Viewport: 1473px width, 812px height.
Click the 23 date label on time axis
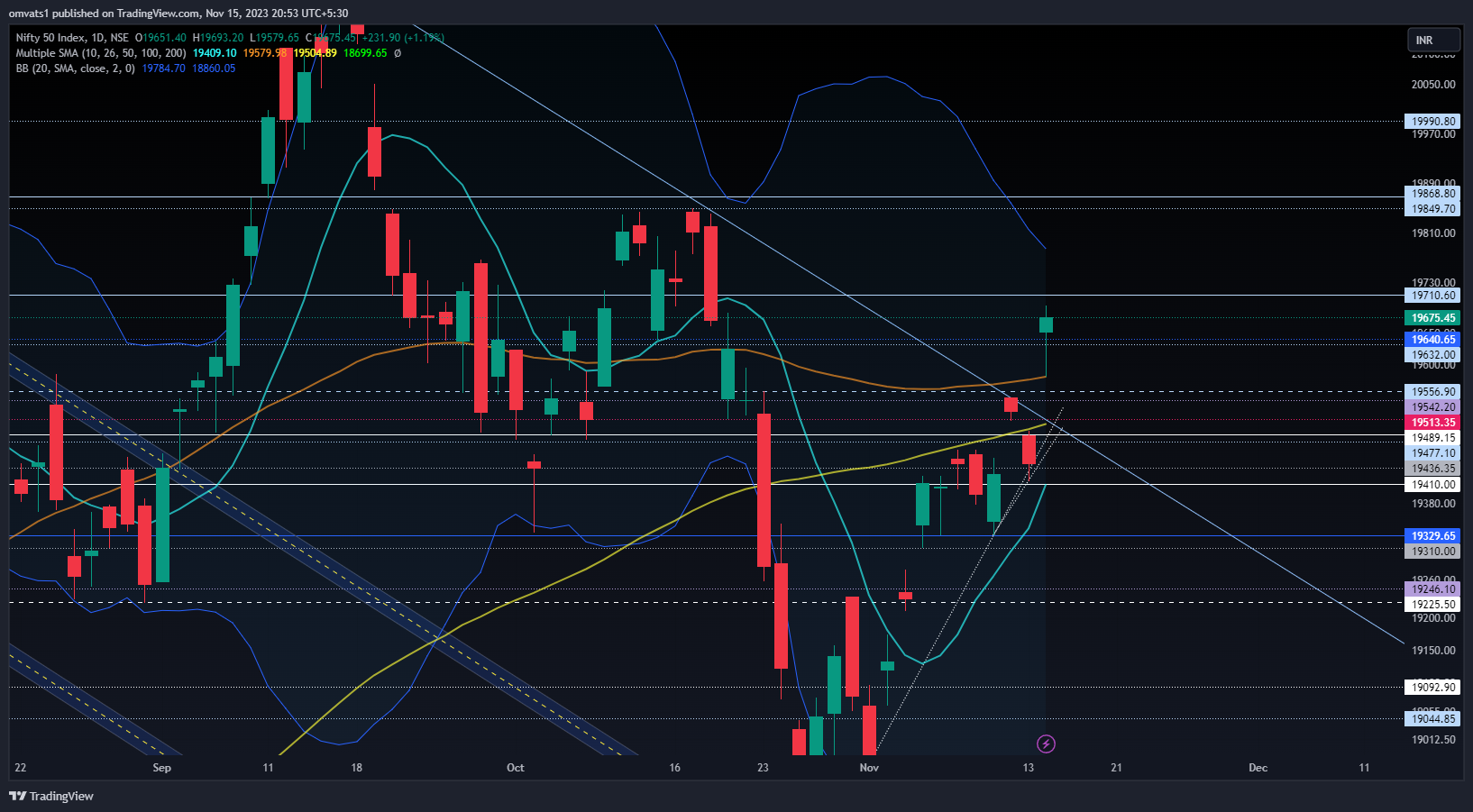pyautogui.click(x=764, y=768)
